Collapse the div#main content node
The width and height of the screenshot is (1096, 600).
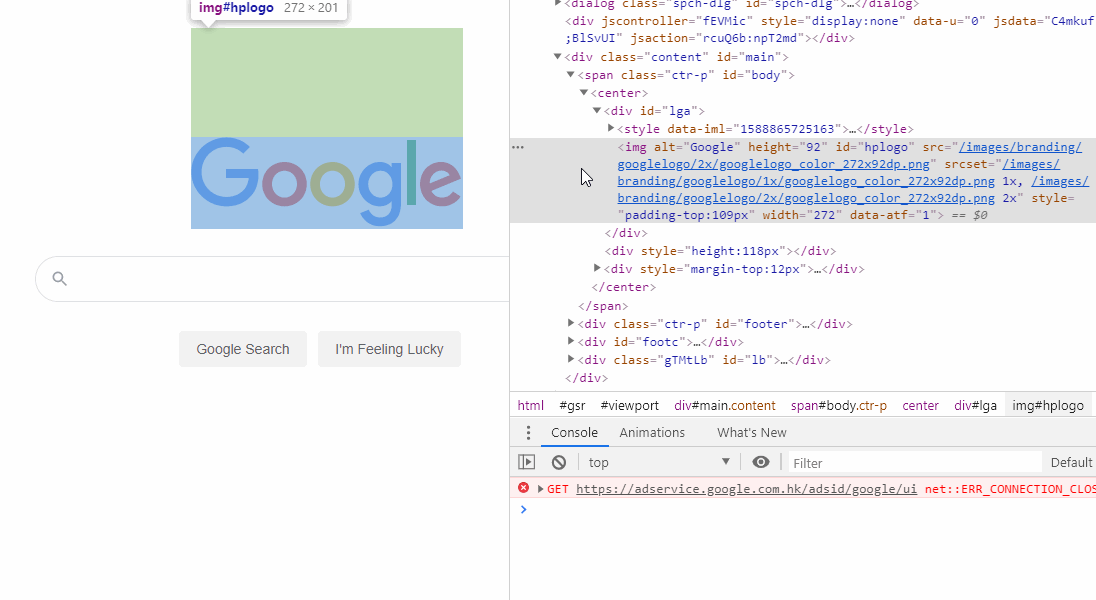(x=557, y=57)
